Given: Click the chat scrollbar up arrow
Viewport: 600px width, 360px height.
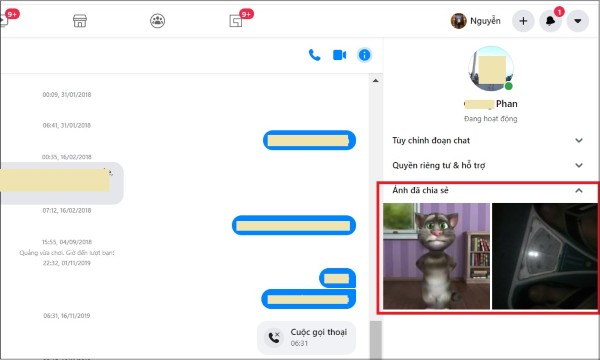Looking at the screenshot, I should click(x=375, y=80).
